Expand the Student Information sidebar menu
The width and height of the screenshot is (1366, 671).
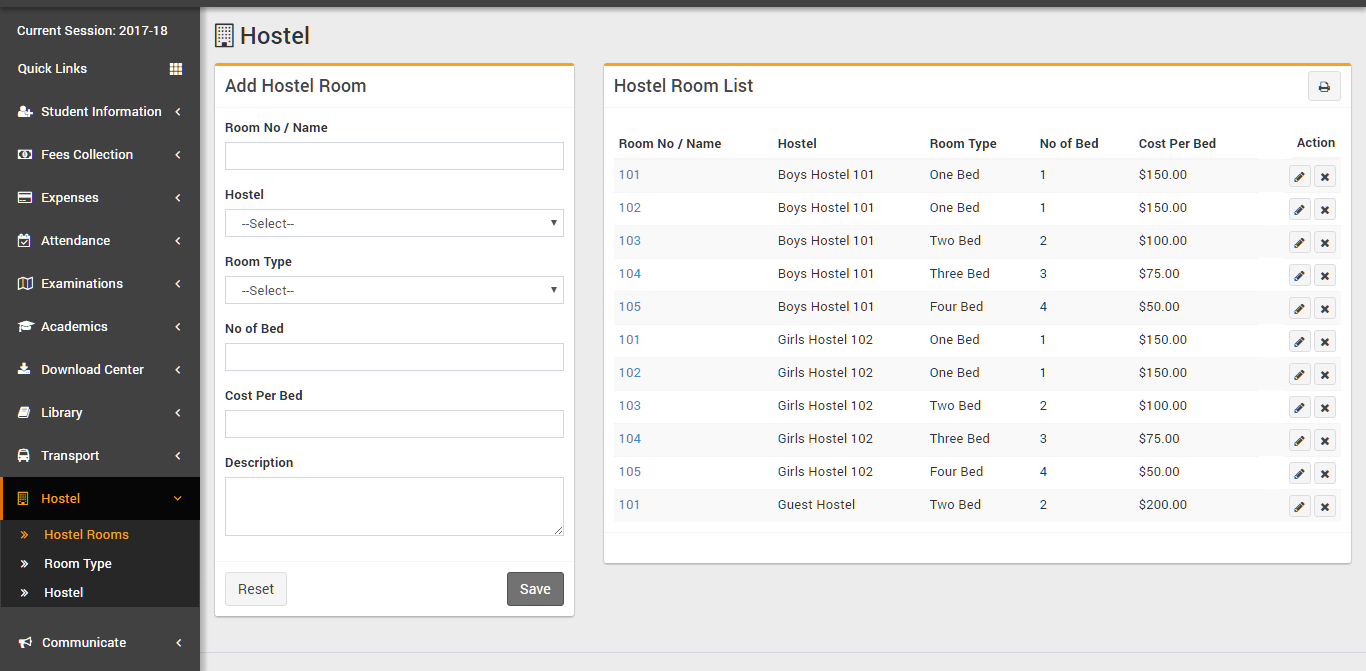pyautogui.click(x=100, y=112)
